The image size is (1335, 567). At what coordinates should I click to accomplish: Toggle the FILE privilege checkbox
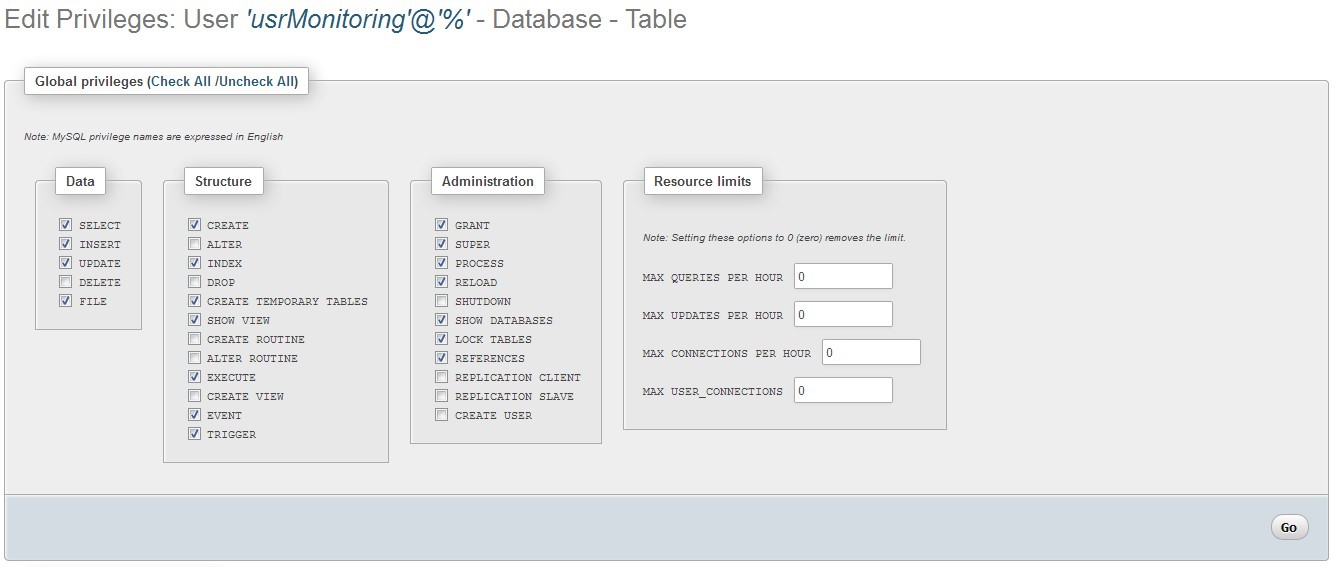(66, 301)
